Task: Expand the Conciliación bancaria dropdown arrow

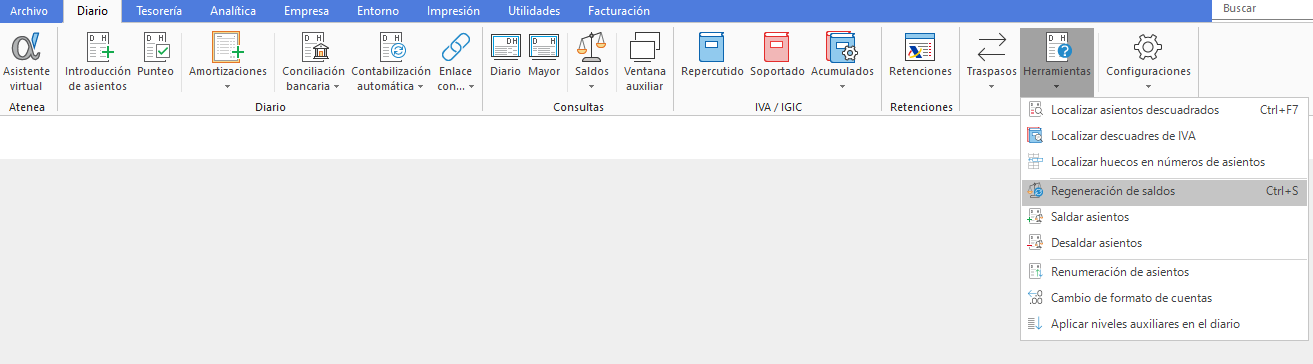Action: click(336, 87)
